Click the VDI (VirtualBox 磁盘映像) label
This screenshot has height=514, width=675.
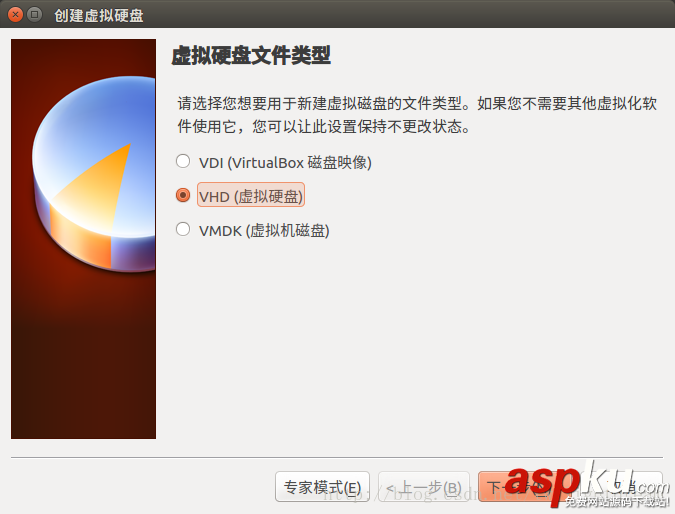tap(285, 163)
